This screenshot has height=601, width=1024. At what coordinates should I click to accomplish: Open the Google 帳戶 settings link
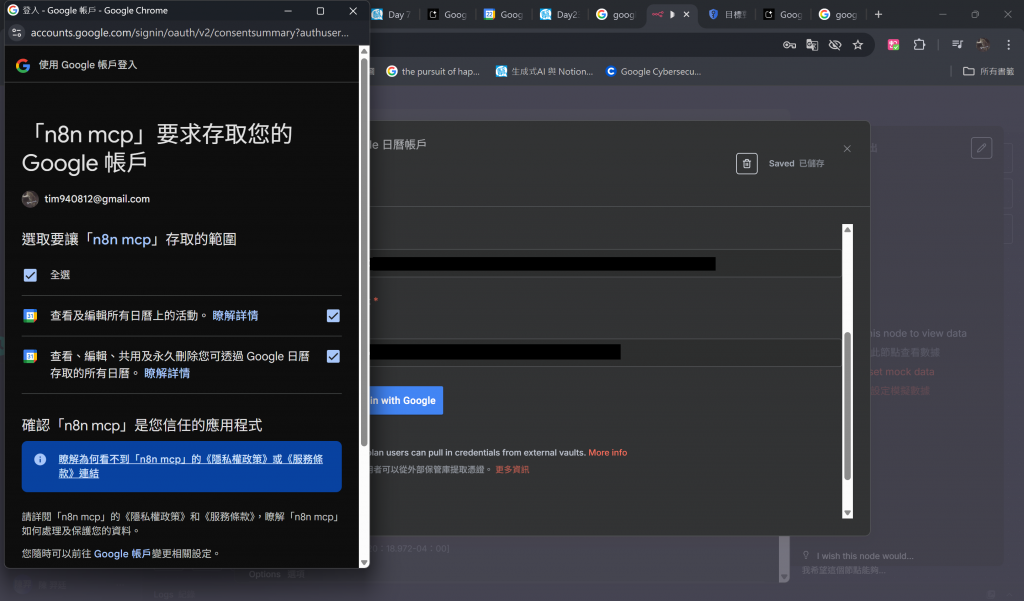point(122,554)
